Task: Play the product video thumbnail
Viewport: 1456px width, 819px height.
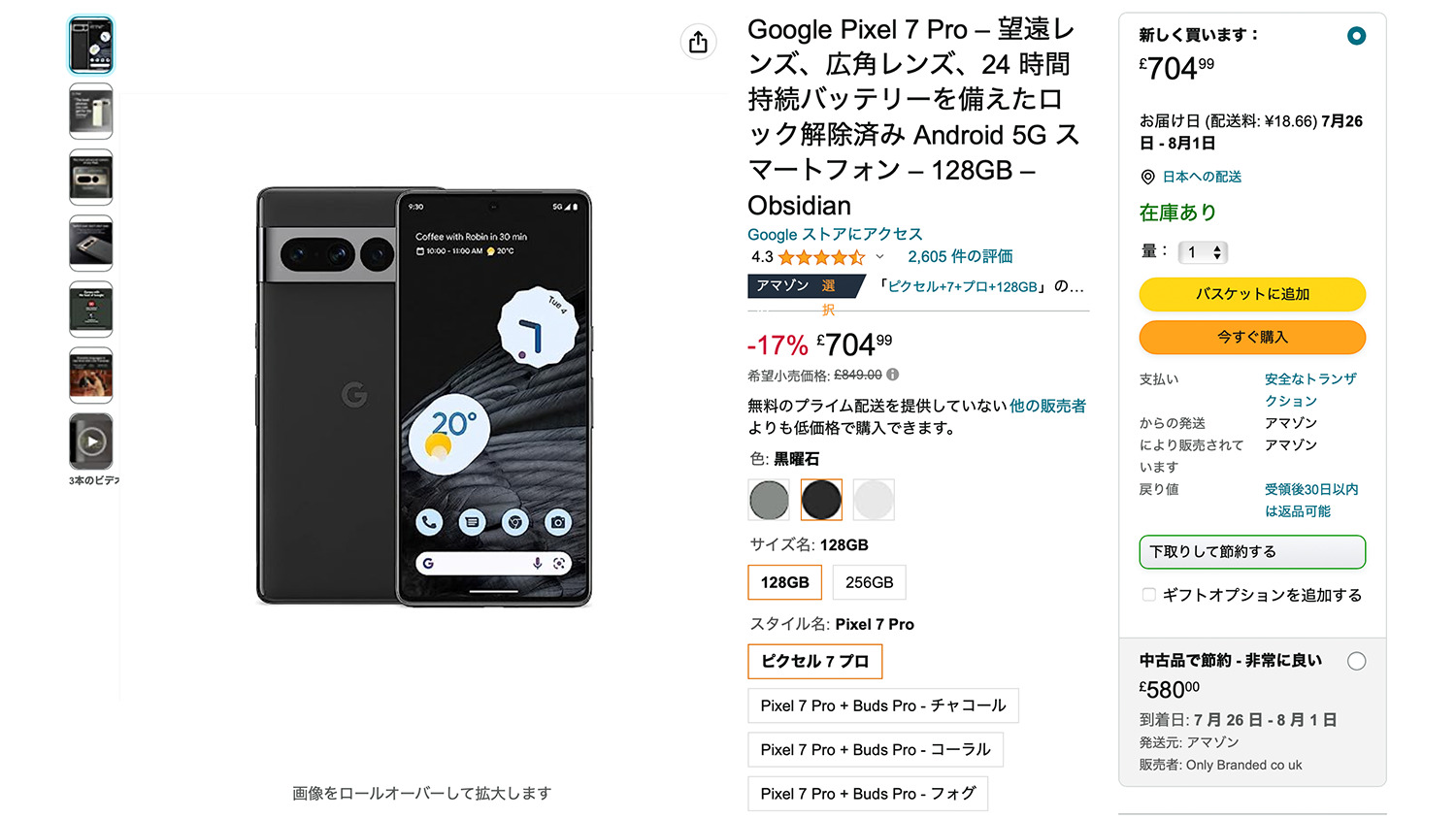Action: pos(91,442)
